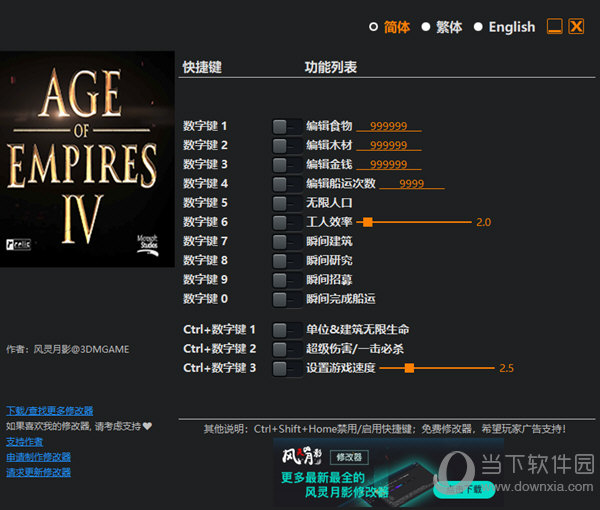Screen dimensions: 600x510
Task: Select the 繁体 language radio button
Action: point(426,27)
